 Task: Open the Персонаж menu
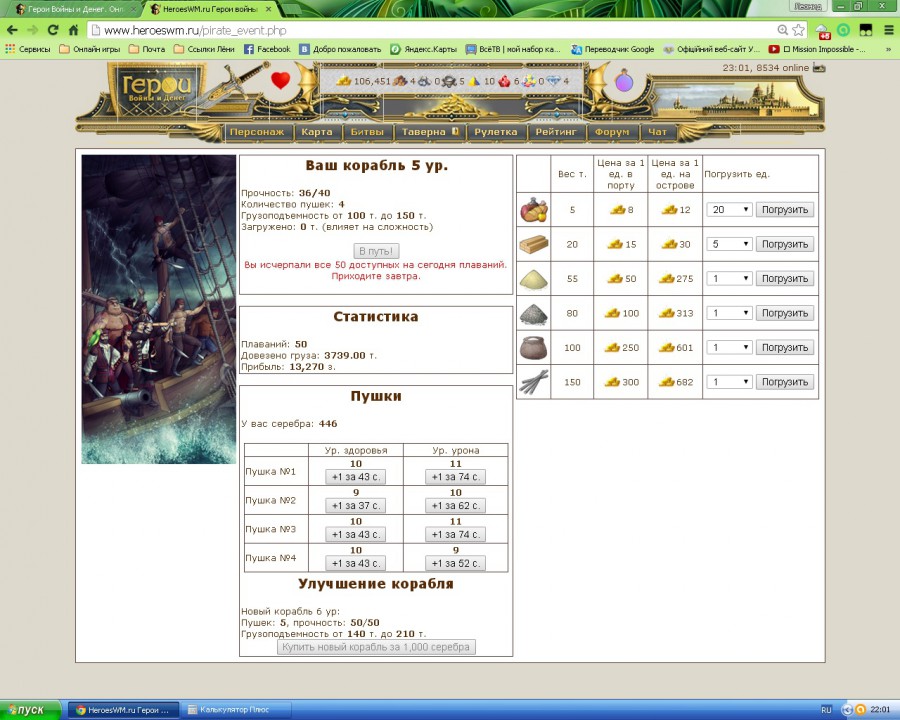(257, 132)
